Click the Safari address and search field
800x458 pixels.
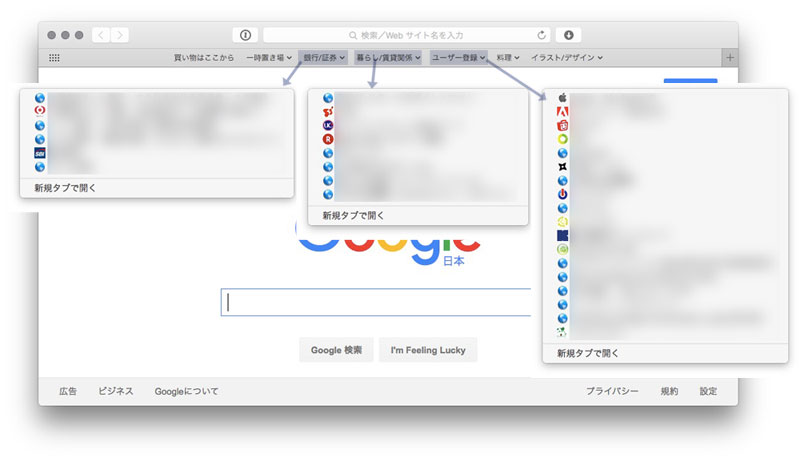(x=406, y=35)
